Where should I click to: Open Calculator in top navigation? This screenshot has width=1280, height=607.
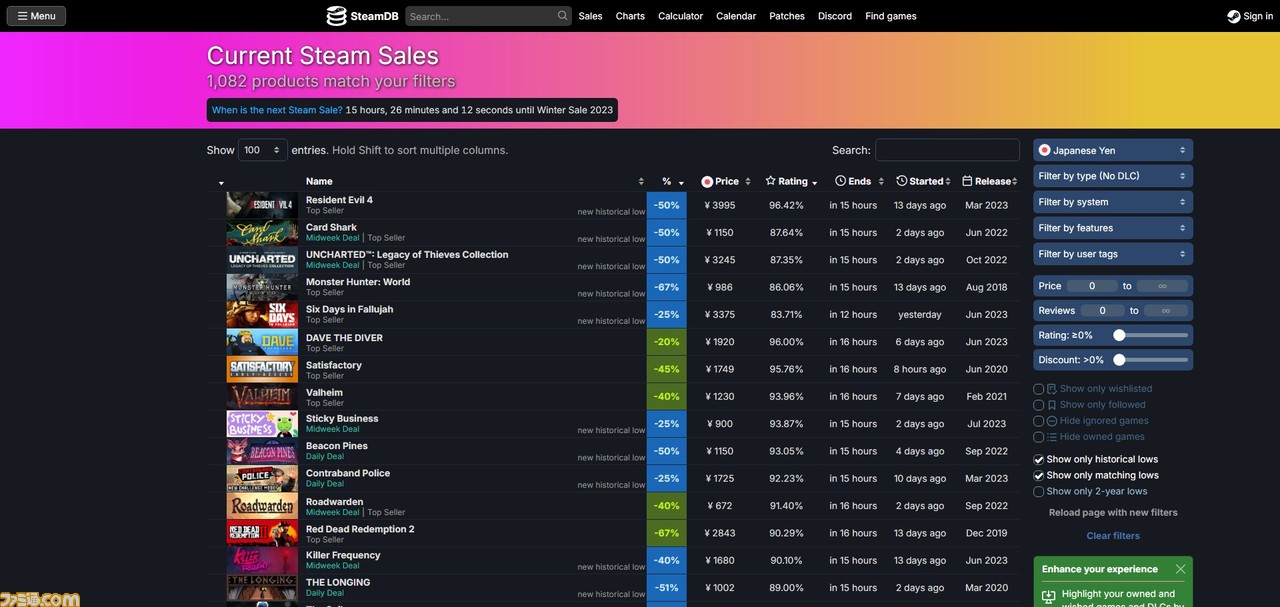click(x=680, y=16)
